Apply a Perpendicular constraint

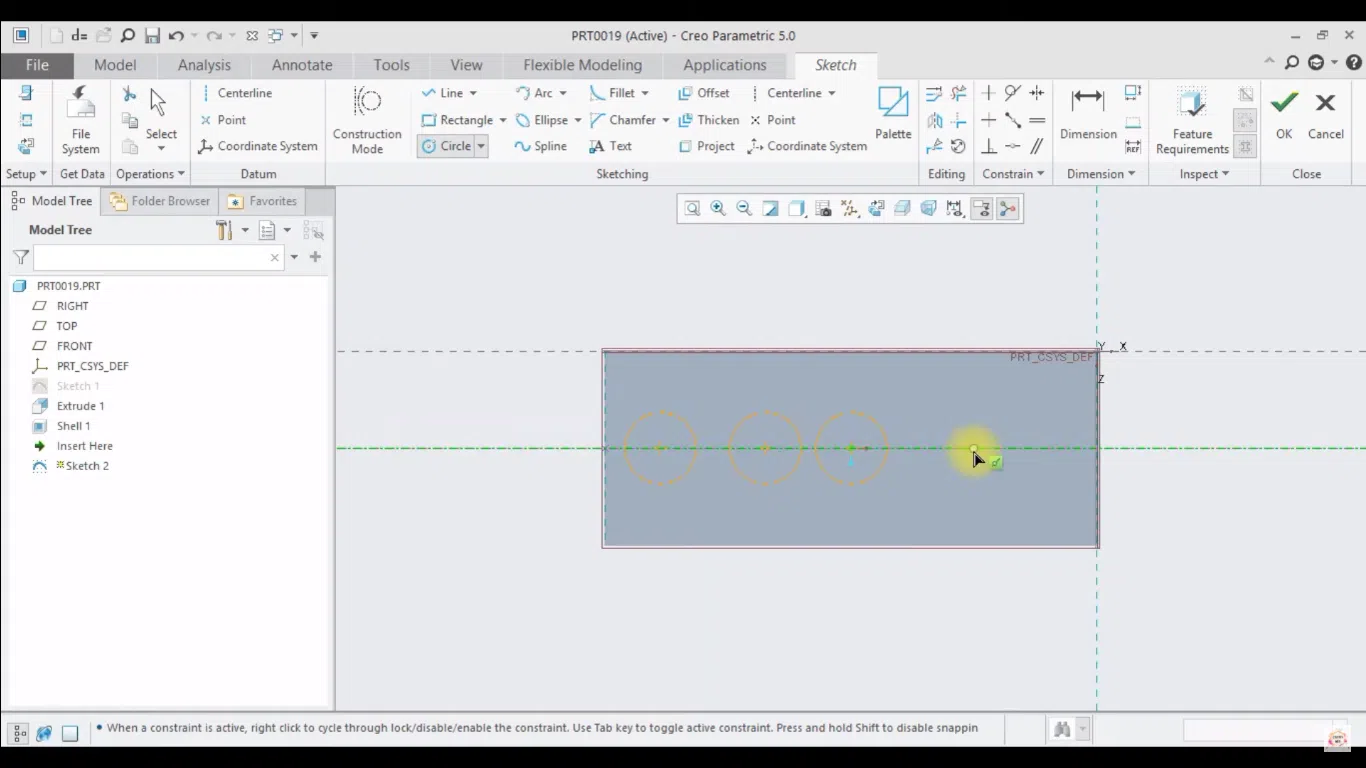pyautogui.click(x=989, y=147)
